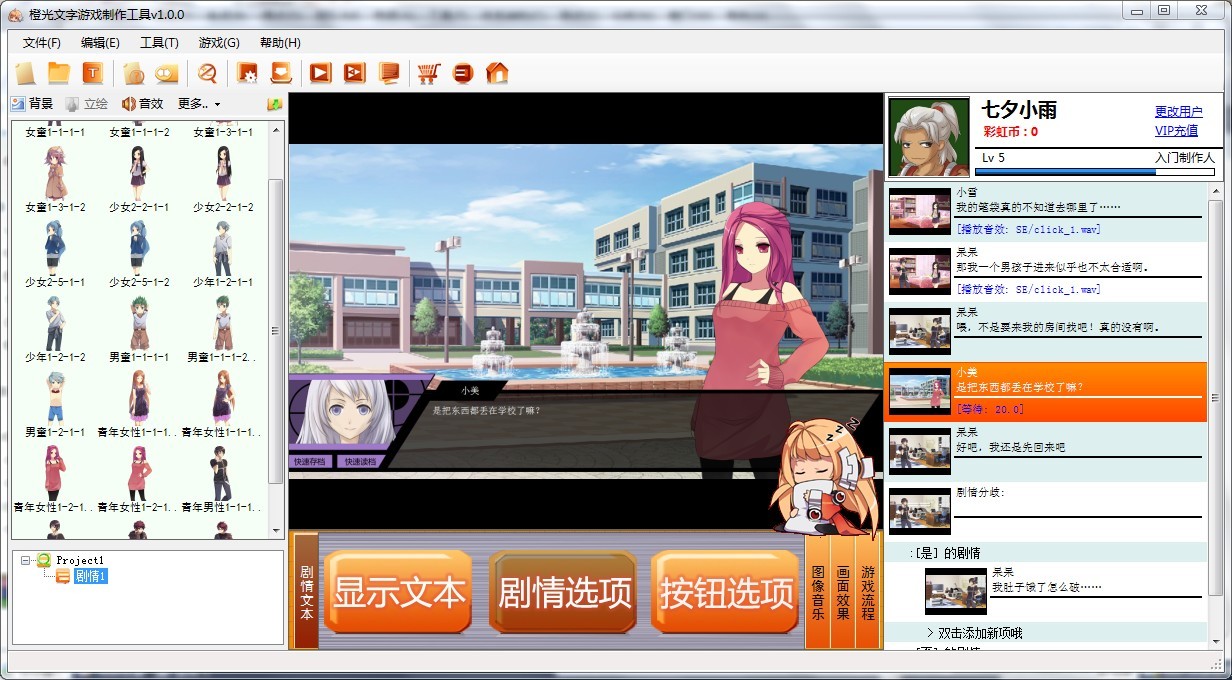
Task: Click the round orange list icon
Action: (462, 73)
